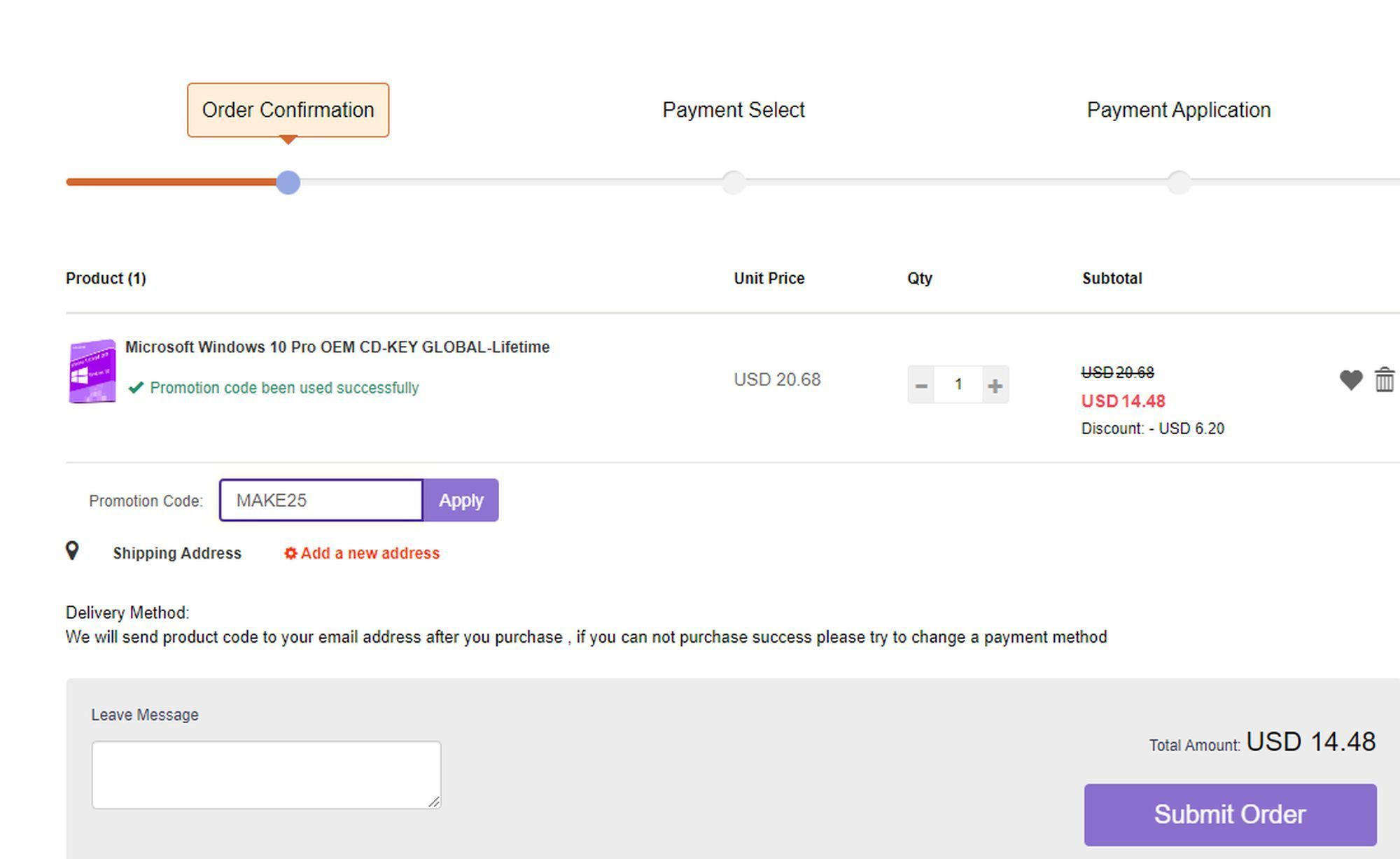The image size is (1400, 859).
Task: Click the Order Confirmation step label
Action: tap(287, 109)
